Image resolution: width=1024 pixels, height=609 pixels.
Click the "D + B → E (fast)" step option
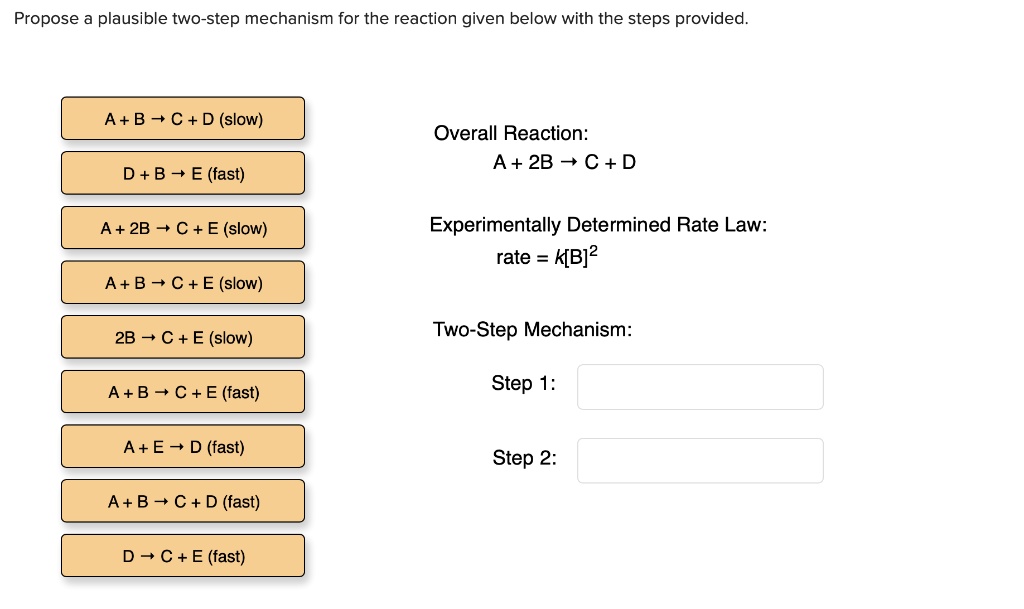(x=183, y=173)
